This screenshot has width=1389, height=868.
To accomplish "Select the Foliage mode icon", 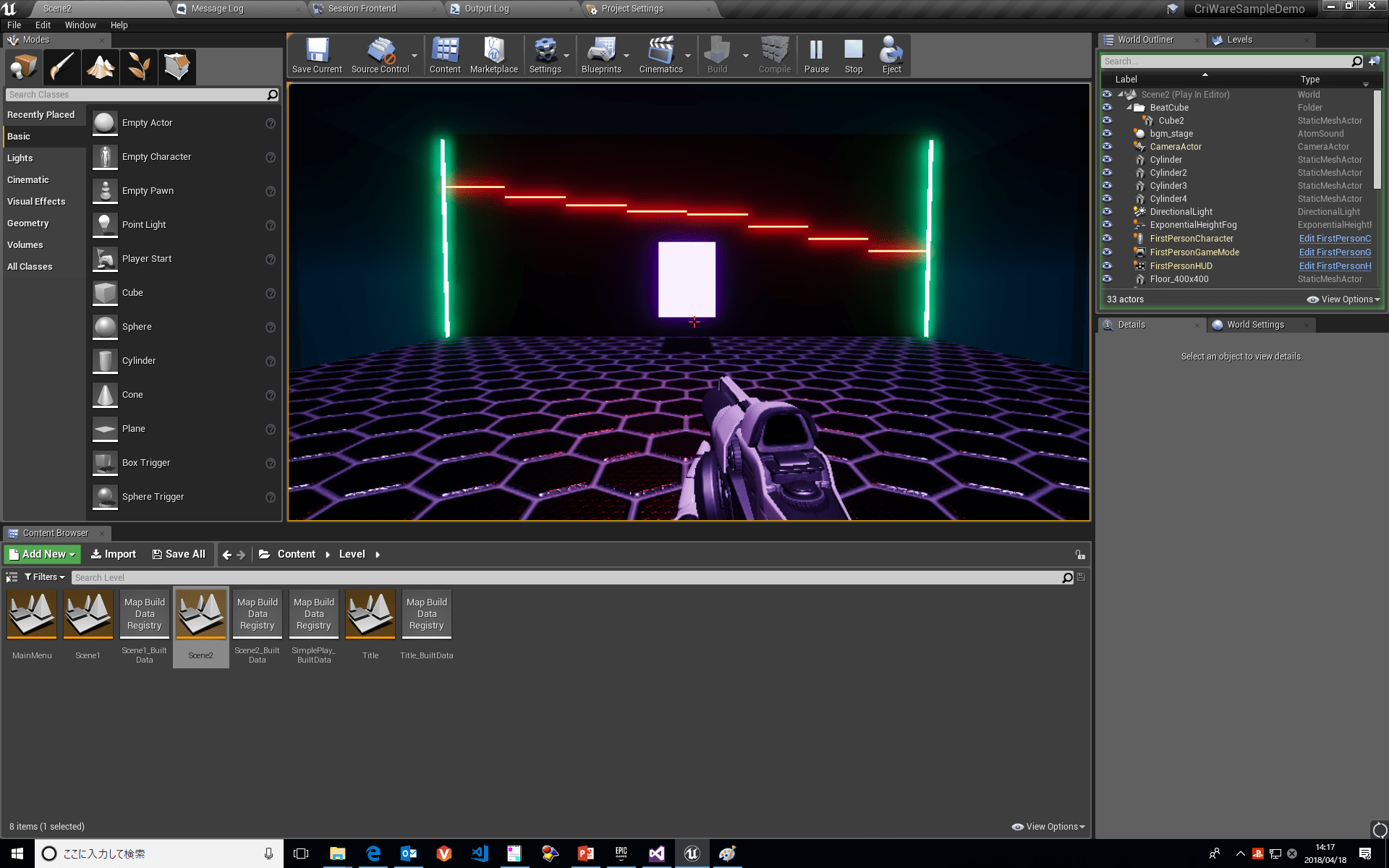I will [x=139, y=67].
